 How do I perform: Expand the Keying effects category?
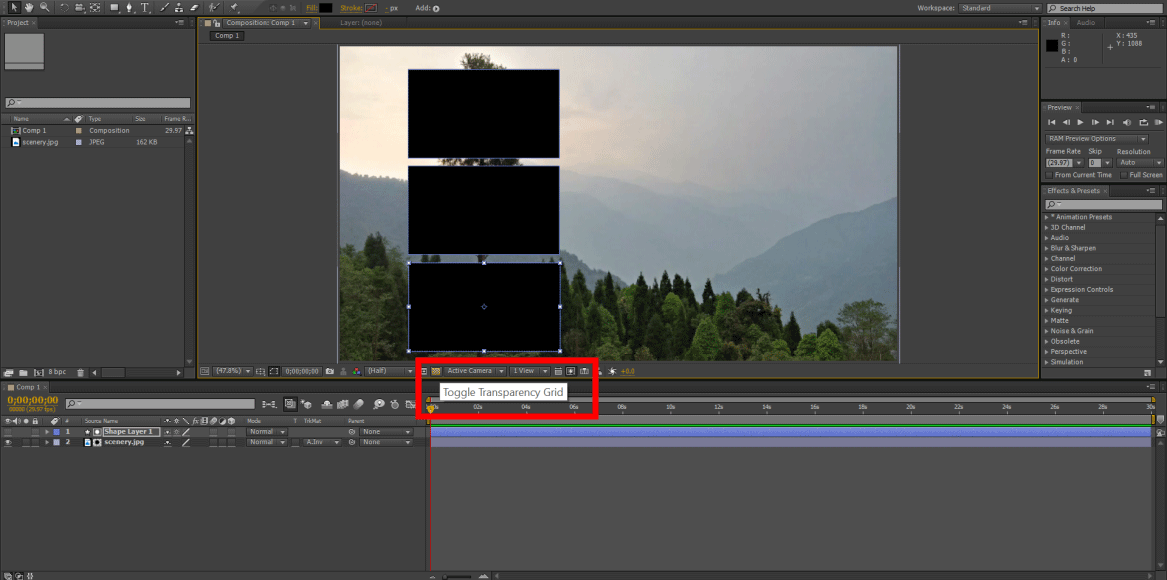pyautogui.click(x=1046, y=310)
